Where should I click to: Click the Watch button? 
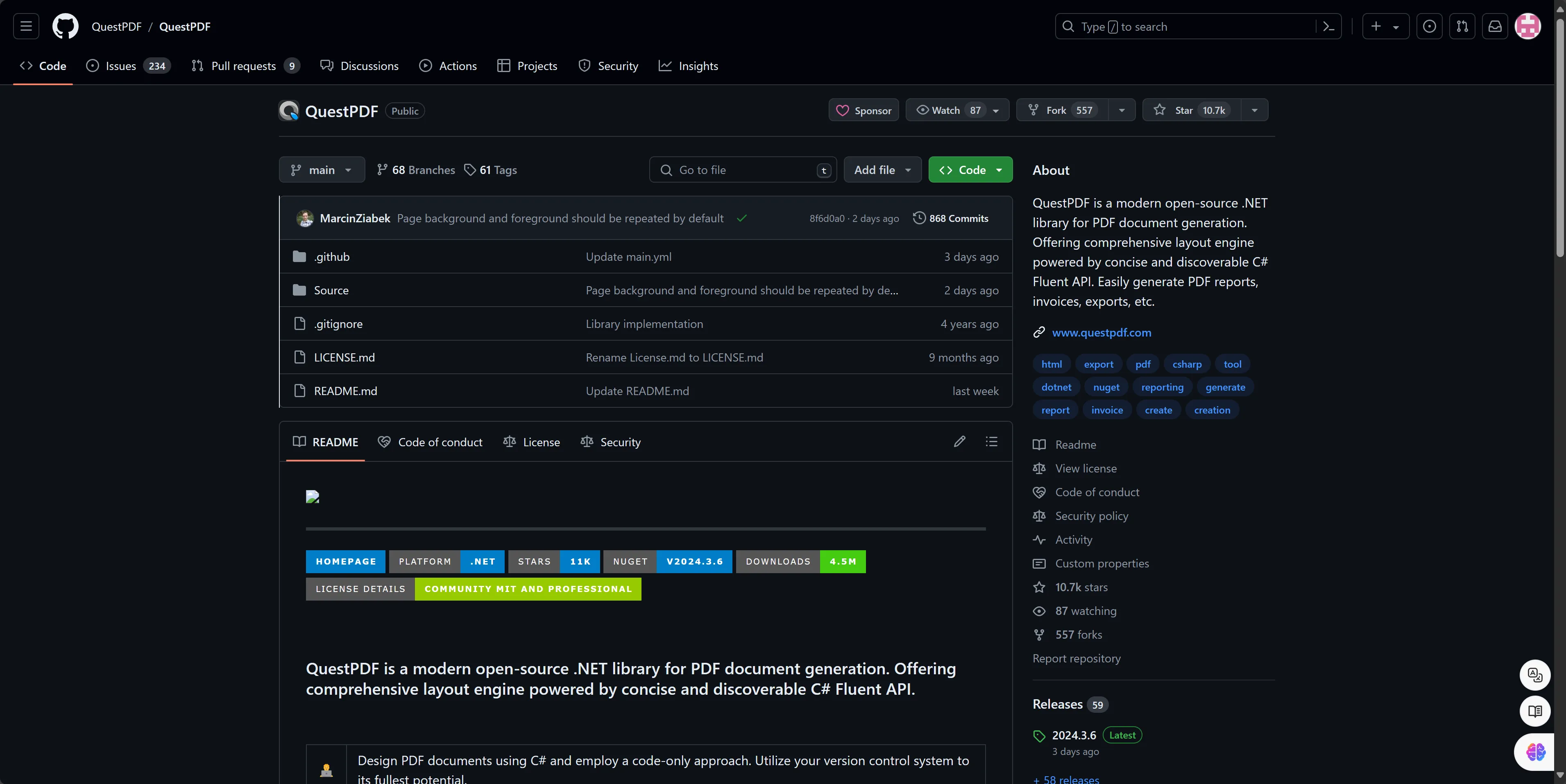[x=957, y=110]
